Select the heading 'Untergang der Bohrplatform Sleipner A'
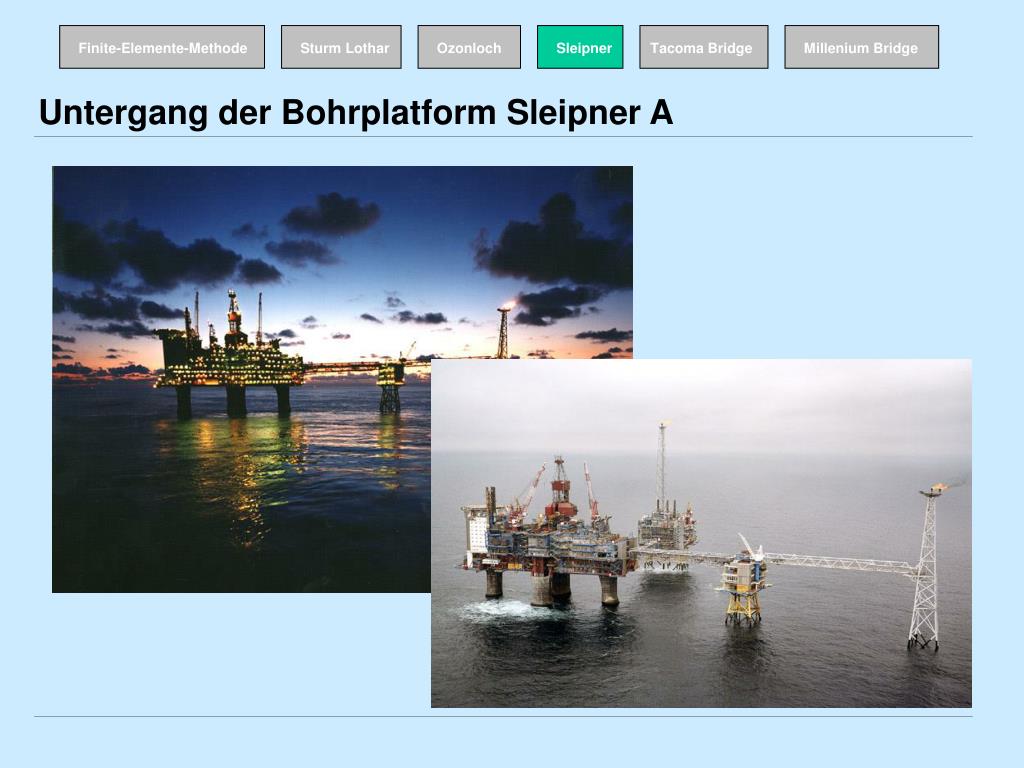The image size is (1024, 768). 356,112
